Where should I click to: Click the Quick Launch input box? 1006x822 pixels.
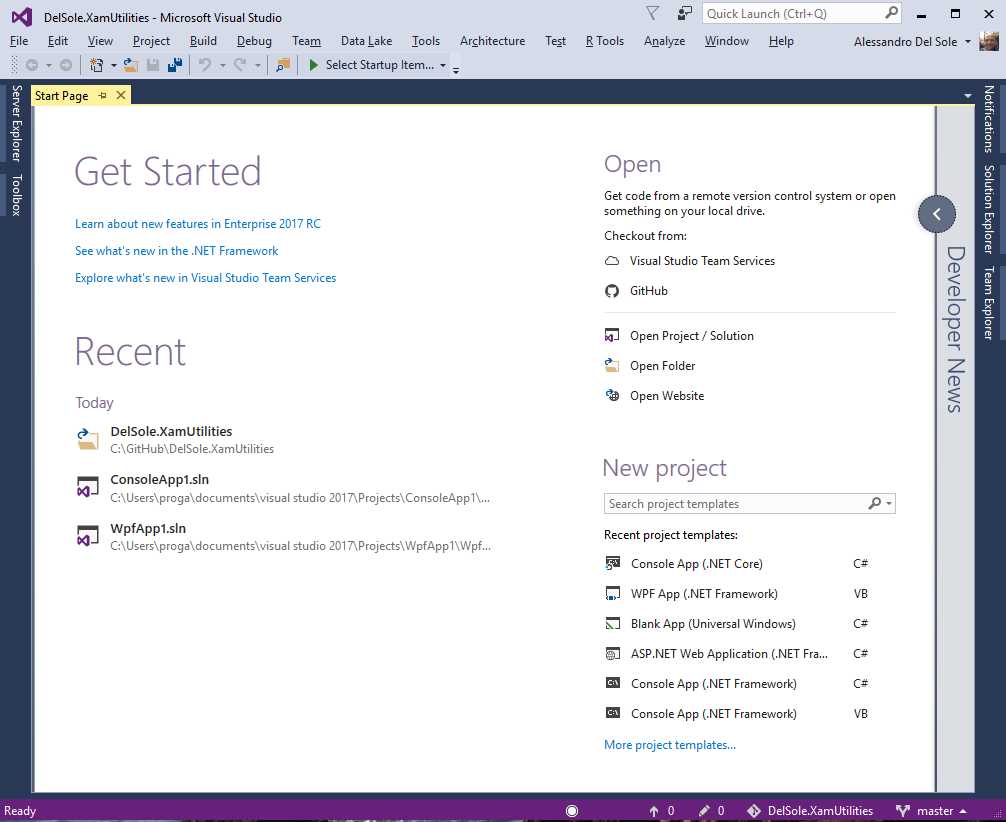click(x=801, y=13)
